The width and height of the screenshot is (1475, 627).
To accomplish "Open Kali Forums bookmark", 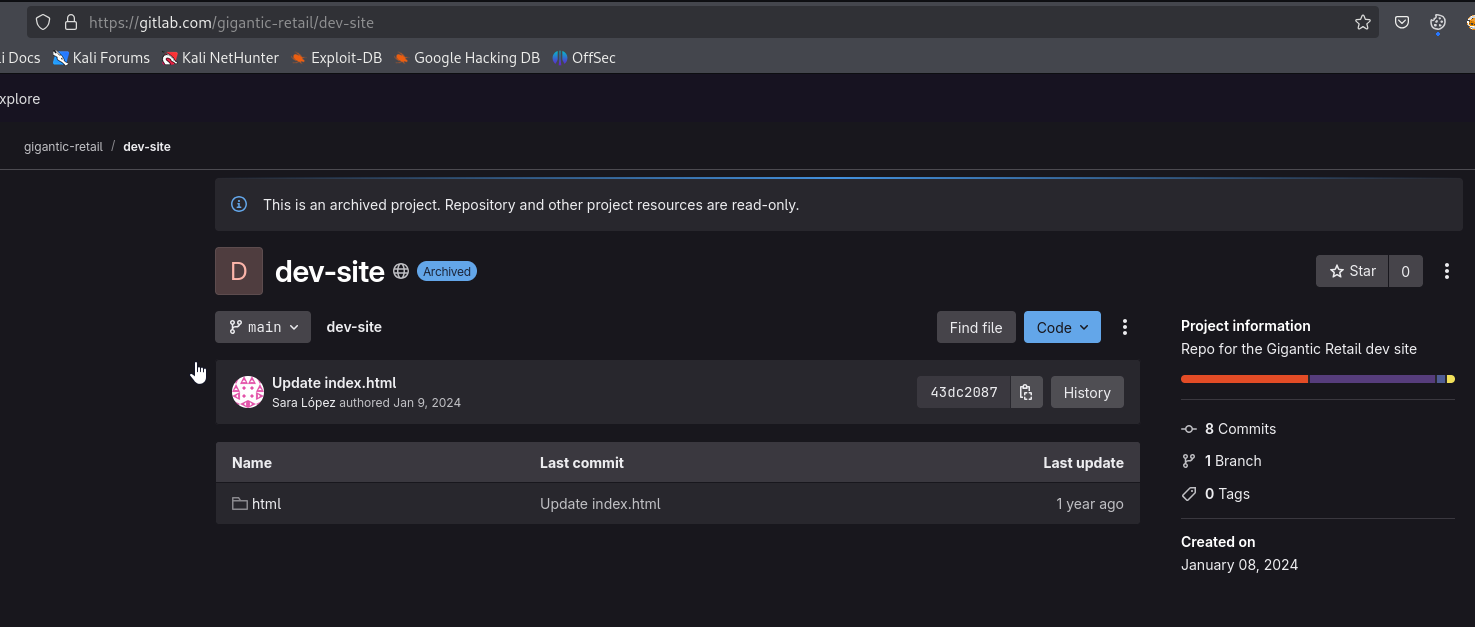I will [x=101, y=58].
